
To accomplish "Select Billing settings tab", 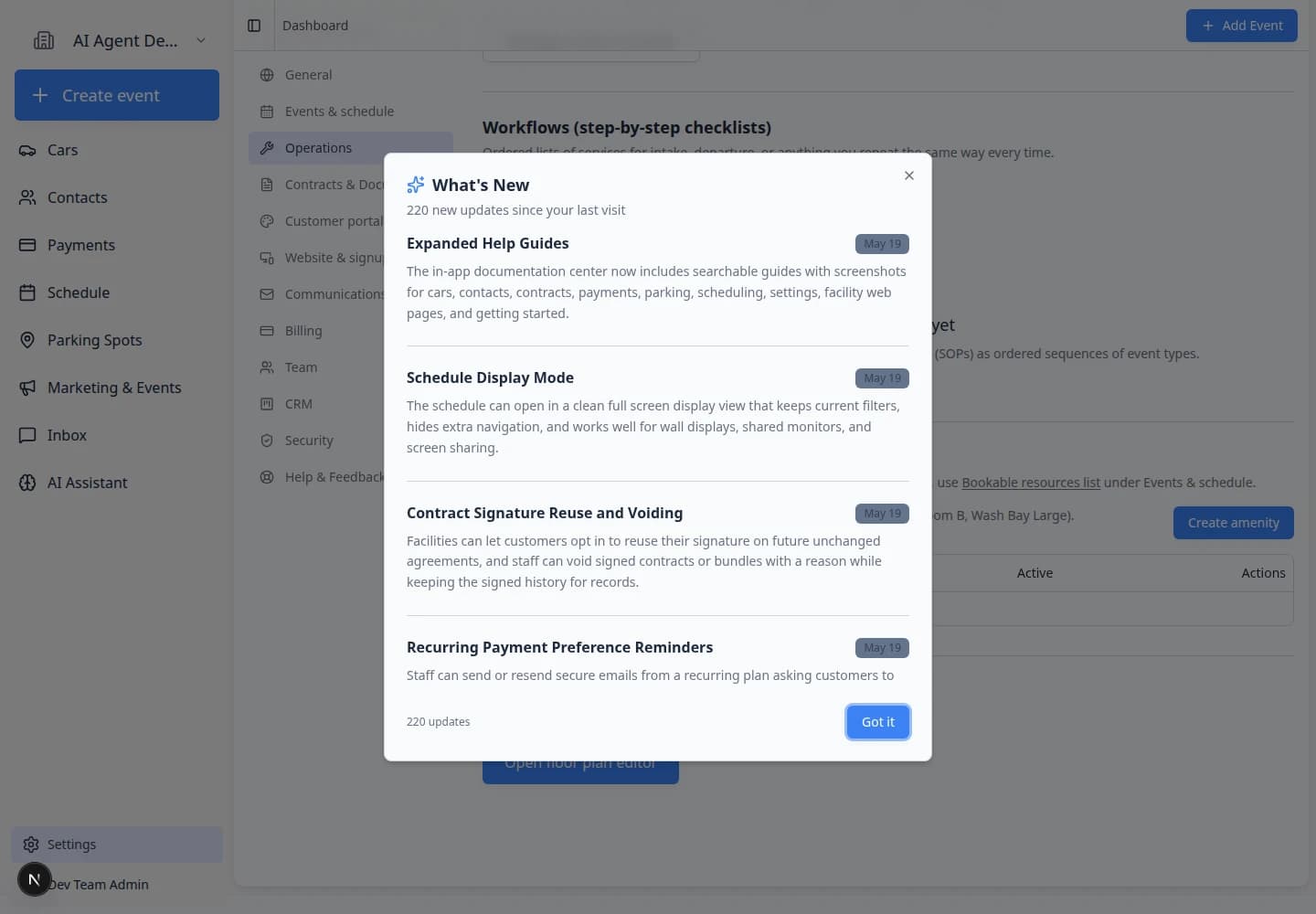I will 316,331.
